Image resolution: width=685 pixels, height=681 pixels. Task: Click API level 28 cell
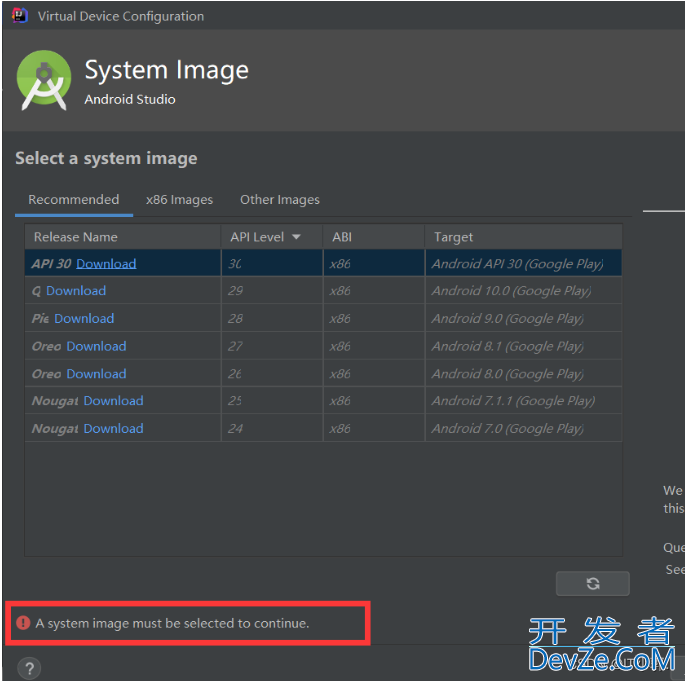point(272,318)
